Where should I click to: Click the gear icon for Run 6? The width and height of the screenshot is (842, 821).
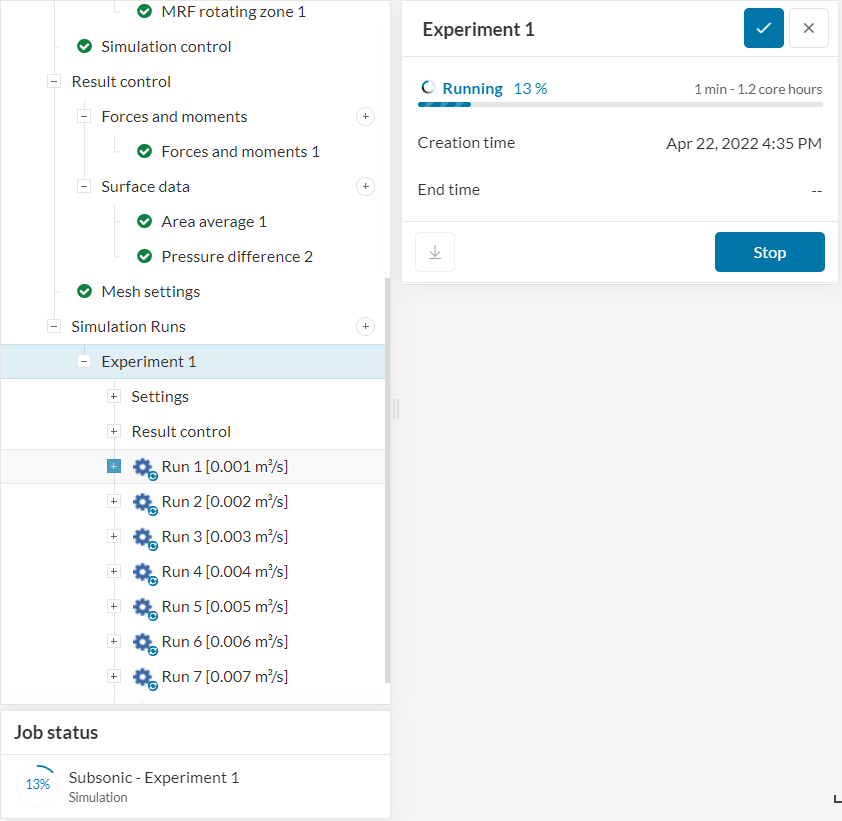(143, 642)
